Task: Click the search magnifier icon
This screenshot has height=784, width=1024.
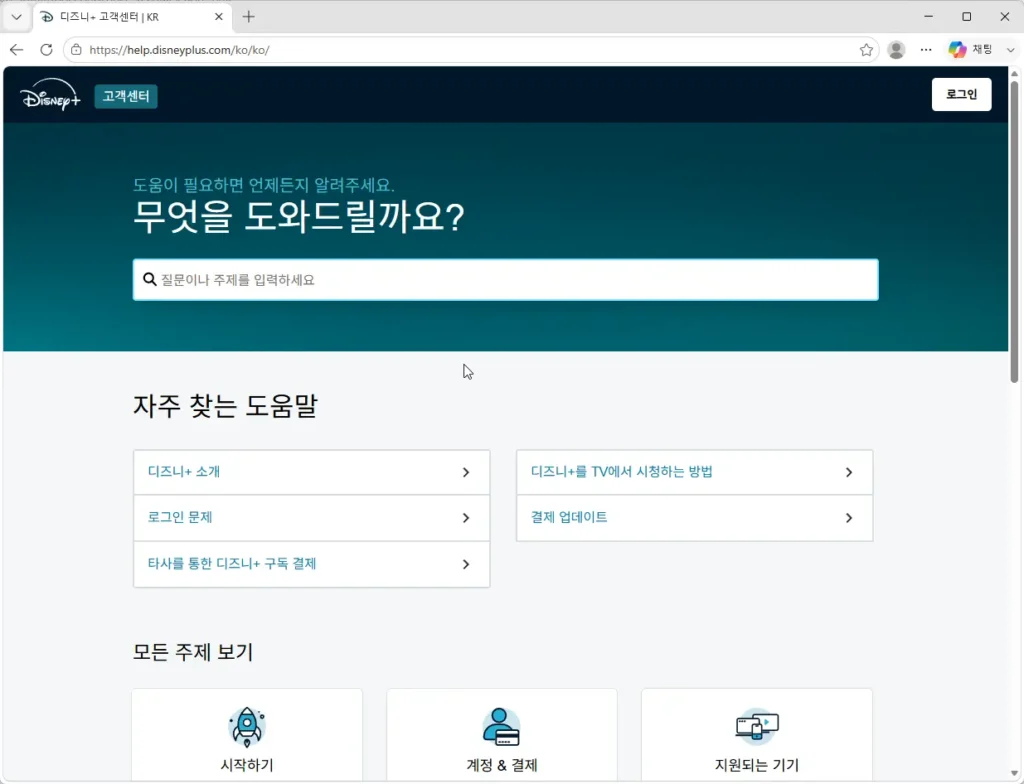Action: tap(150, 280)
